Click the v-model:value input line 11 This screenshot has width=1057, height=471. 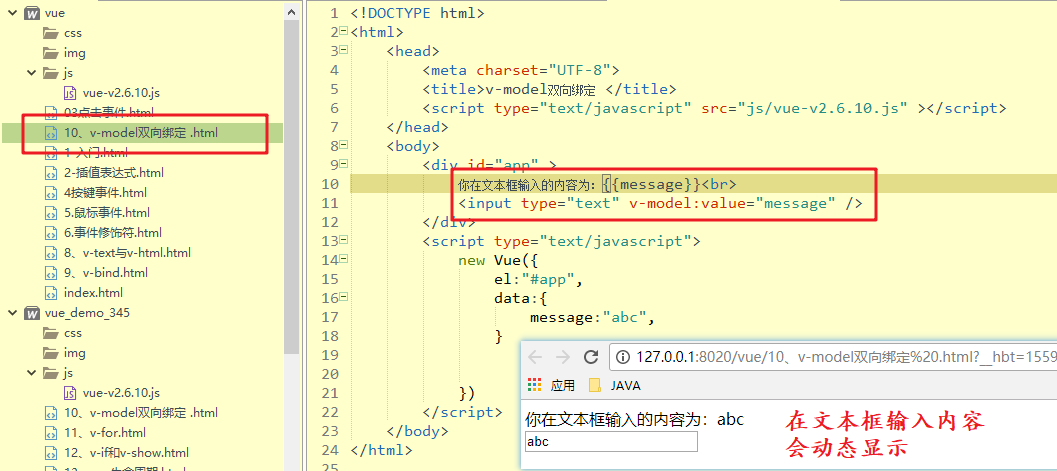point(660,203)
